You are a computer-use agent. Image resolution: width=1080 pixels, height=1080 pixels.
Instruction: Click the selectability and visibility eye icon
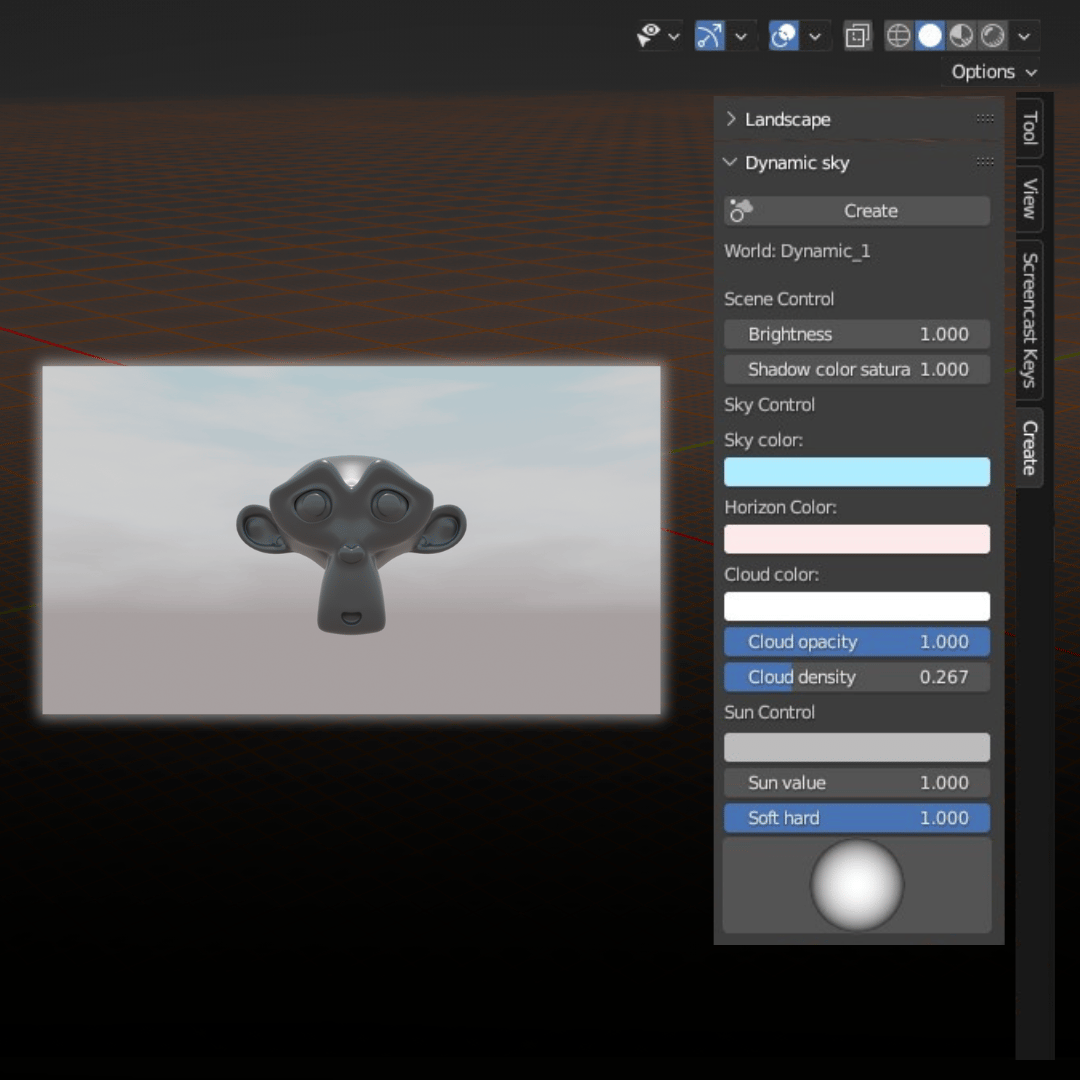(x=648, y=36)
